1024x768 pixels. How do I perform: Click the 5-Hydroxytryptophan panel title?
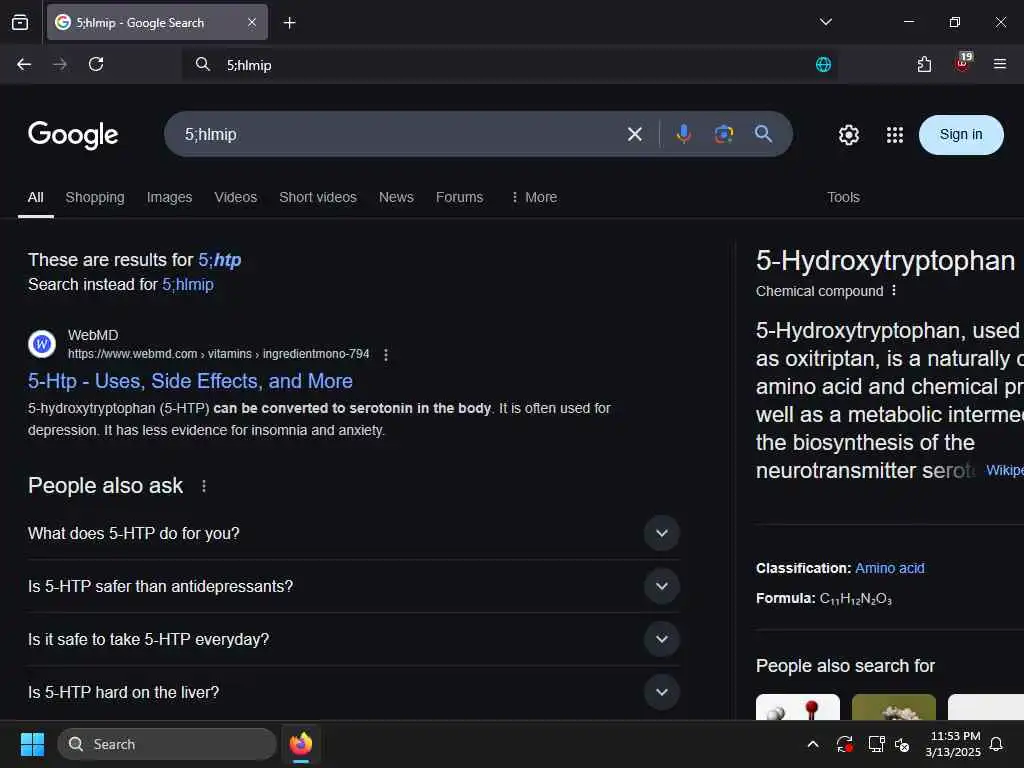[x=885, y=261]
